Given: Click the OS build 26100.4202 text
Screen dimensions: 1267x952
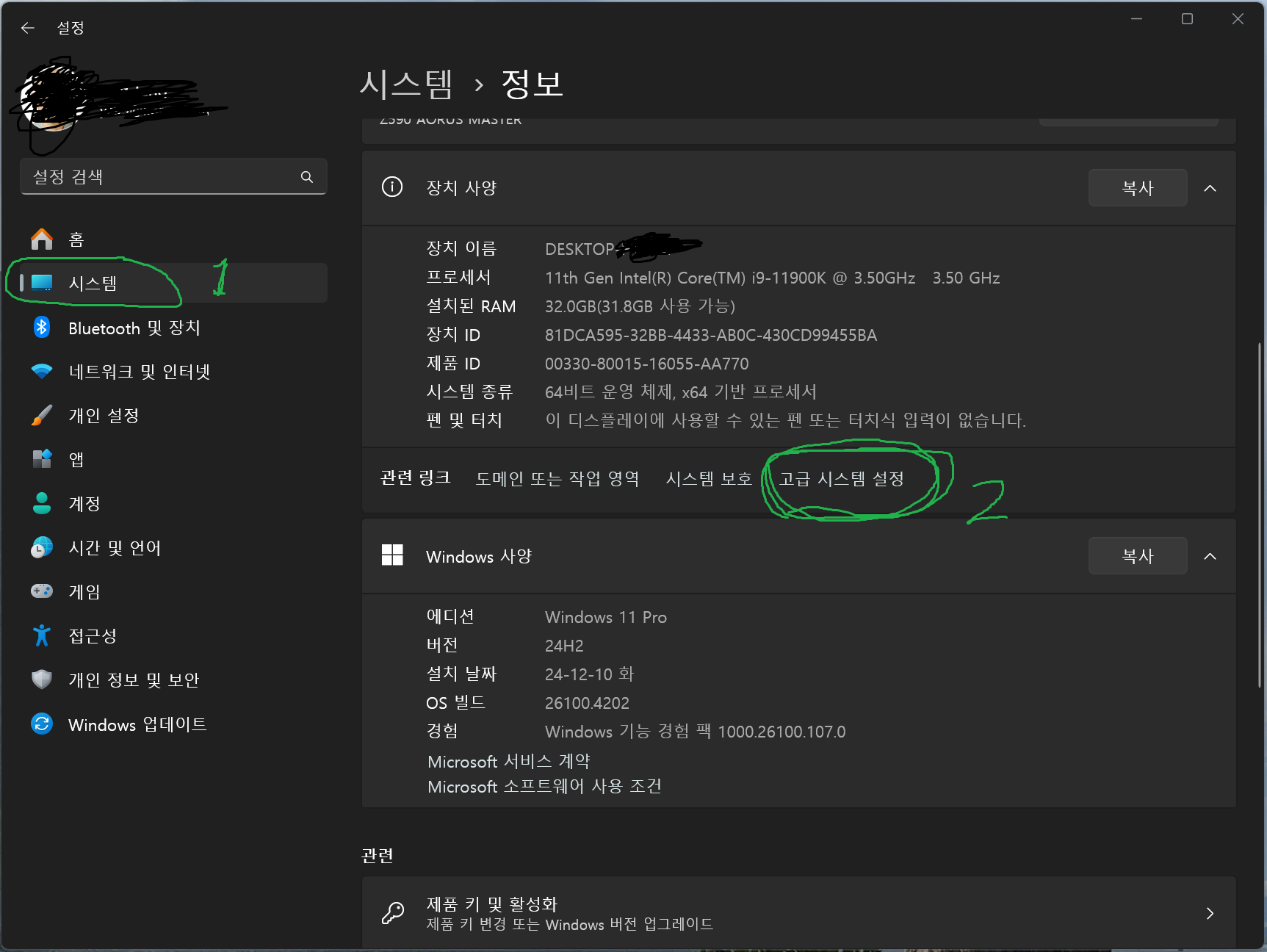Looking at the screenshot, I should (x=587, y=703).
